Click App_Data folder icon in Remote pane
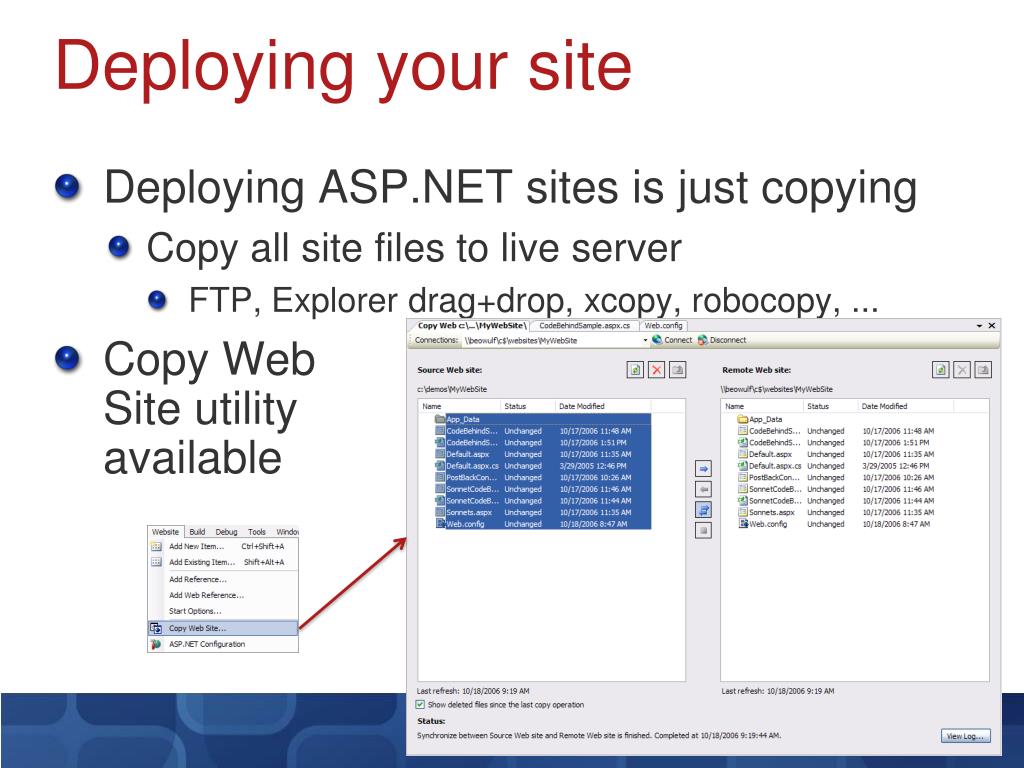 point(742,419)
